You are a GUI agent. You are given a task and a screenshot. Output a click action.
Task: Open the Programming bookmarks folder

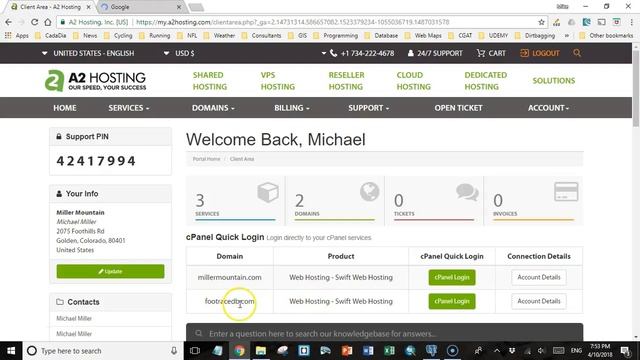click(336, 36)
